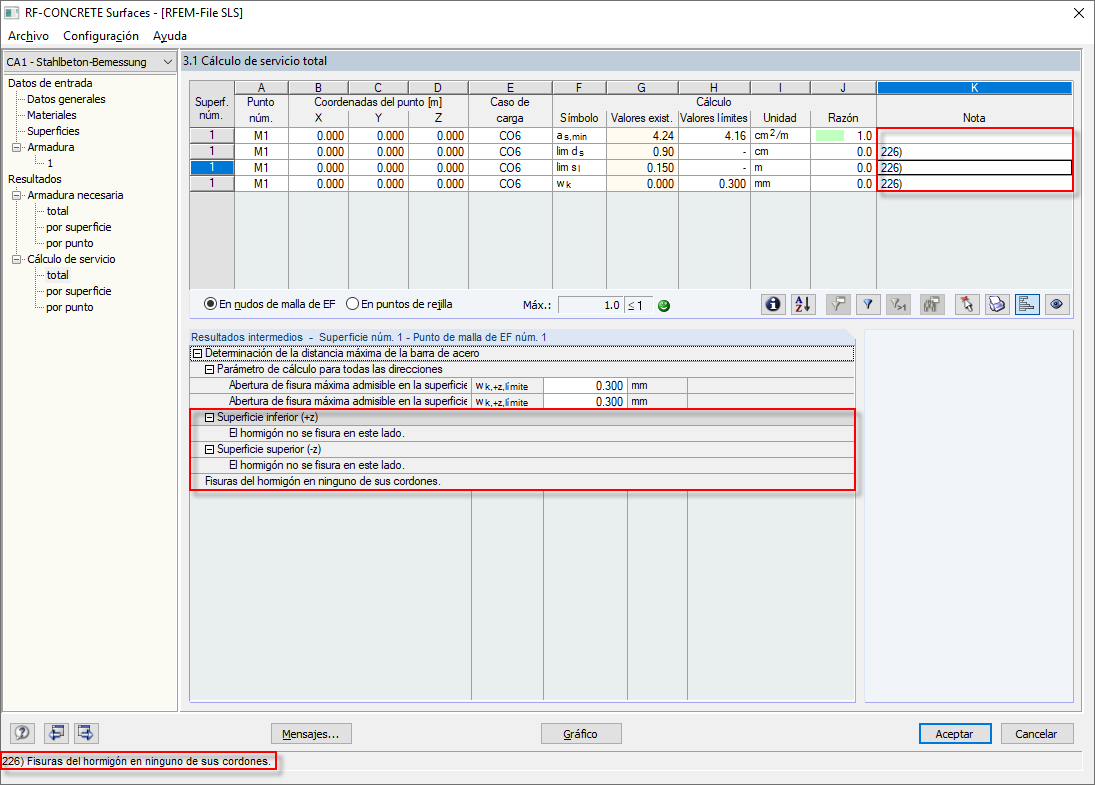Select 'por superficie' under Cálculo de servicio
The height and width of the screenshot is (785, 1095).
pos(78,291)
